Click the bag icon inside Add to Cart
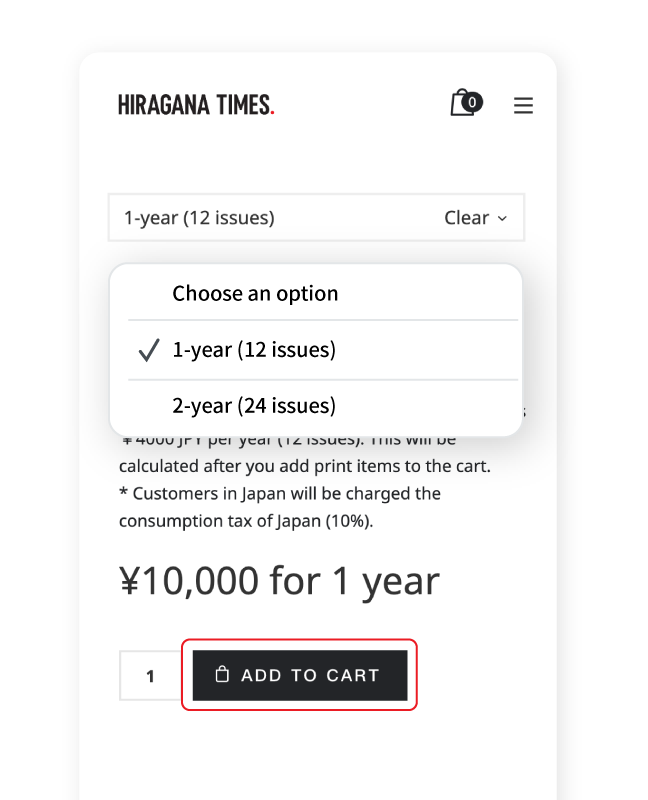Viewport: 648px width, 800px height. tap(223, 675)
